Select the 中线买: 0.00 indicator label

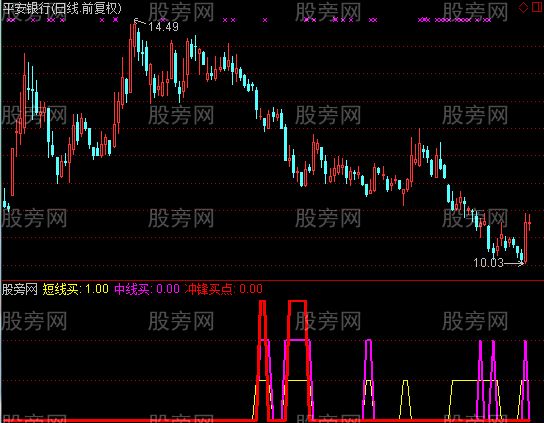pos(147,289)
